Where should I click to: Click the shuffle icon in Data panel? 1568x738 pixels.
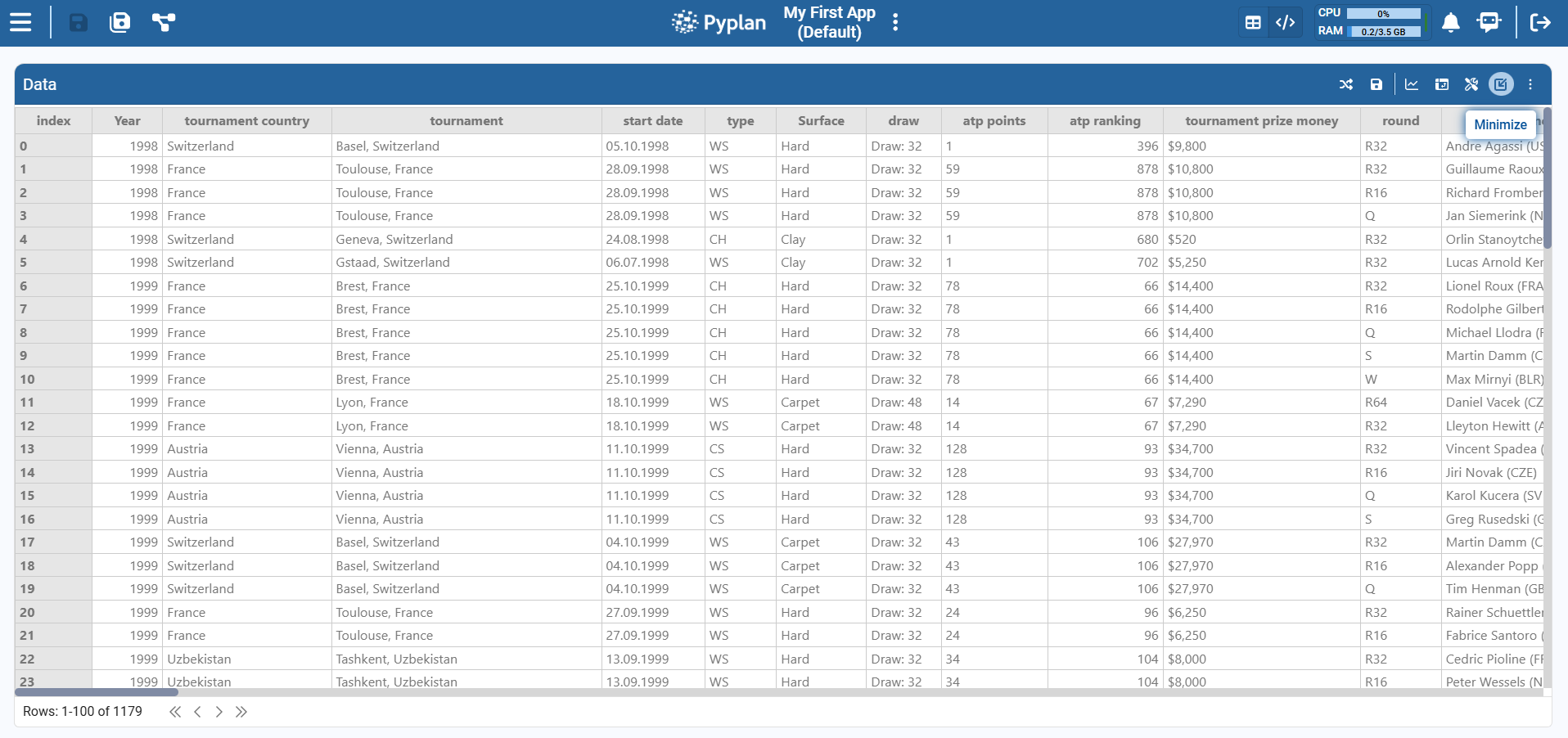1346,84
